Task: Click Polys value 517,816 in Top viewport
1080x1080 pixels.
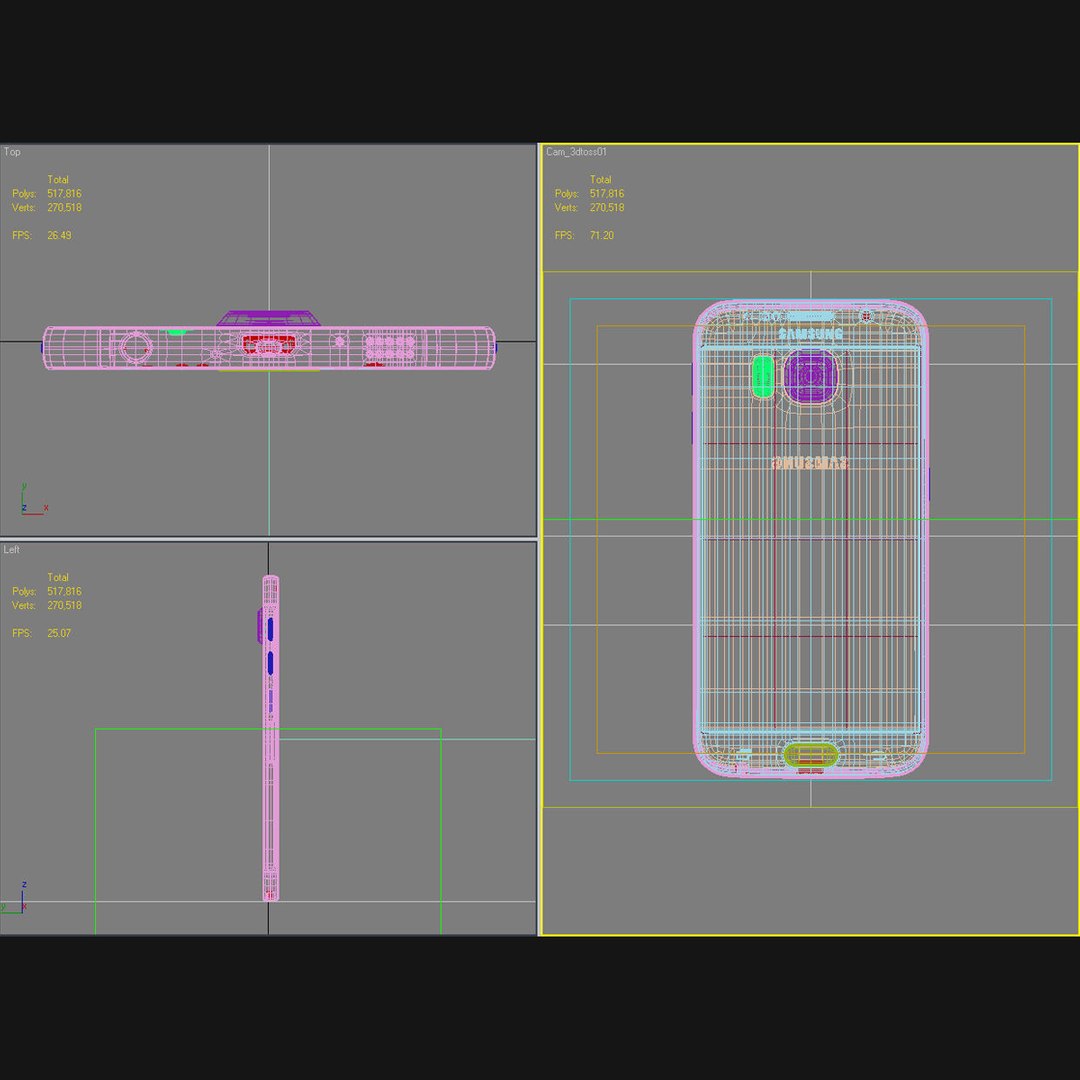Action: point(64,194)
